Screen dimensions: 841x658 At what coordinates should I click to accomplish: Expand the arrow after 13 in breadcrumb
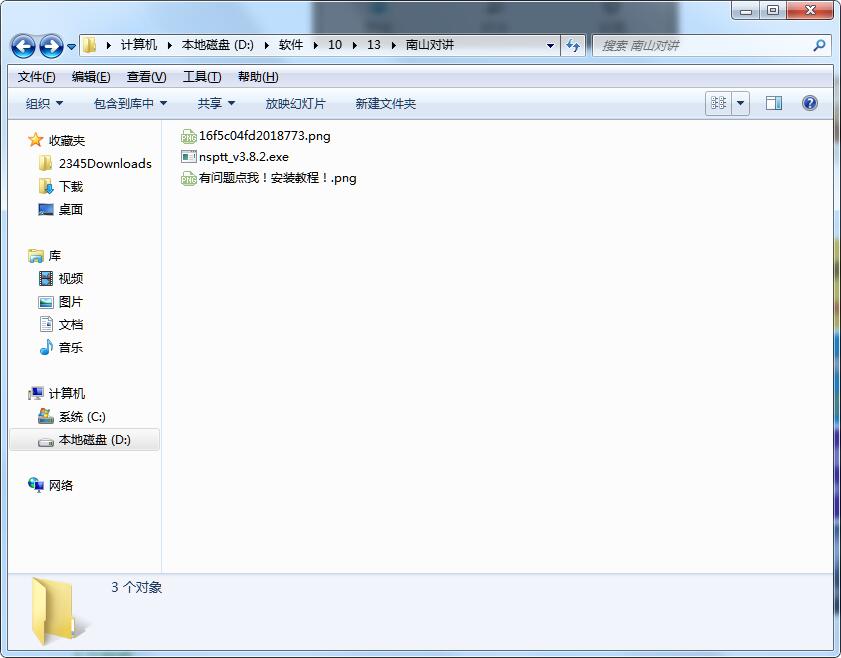(x=394, y=46)
